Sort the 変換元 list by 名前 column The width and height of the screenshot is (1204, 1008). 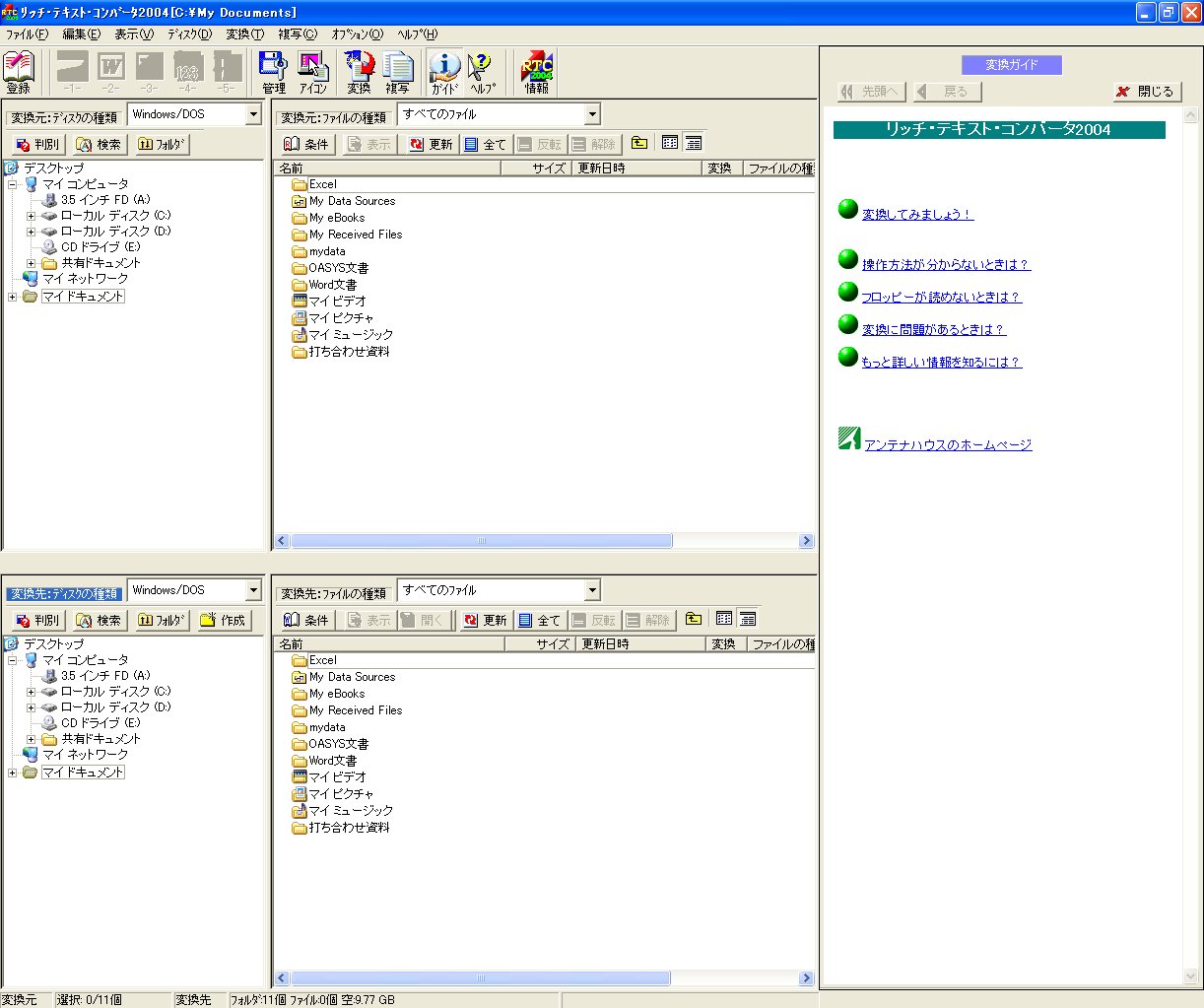pos(387,168)
